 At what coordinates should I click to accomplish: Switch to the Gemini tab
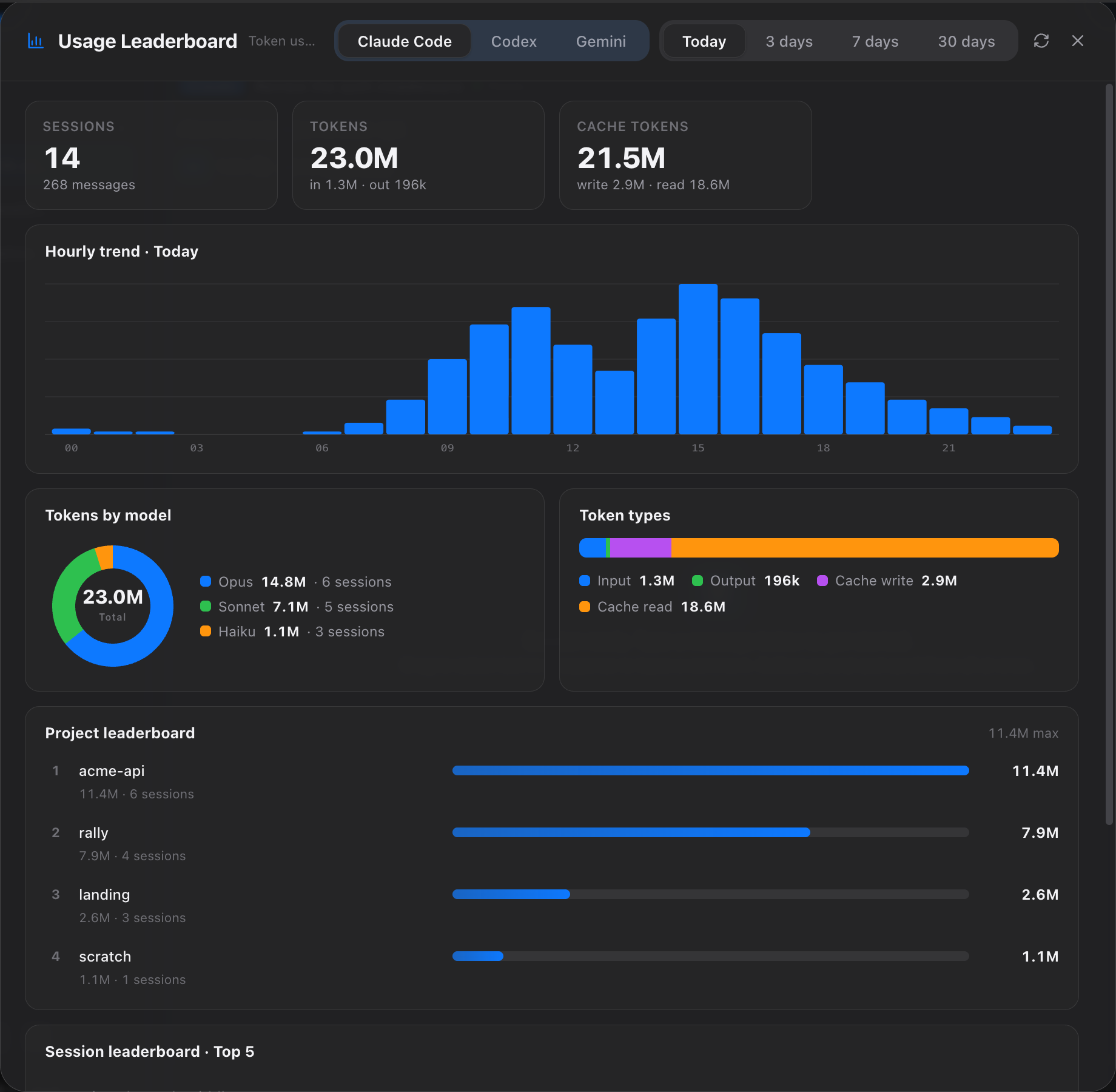(600, 41)
